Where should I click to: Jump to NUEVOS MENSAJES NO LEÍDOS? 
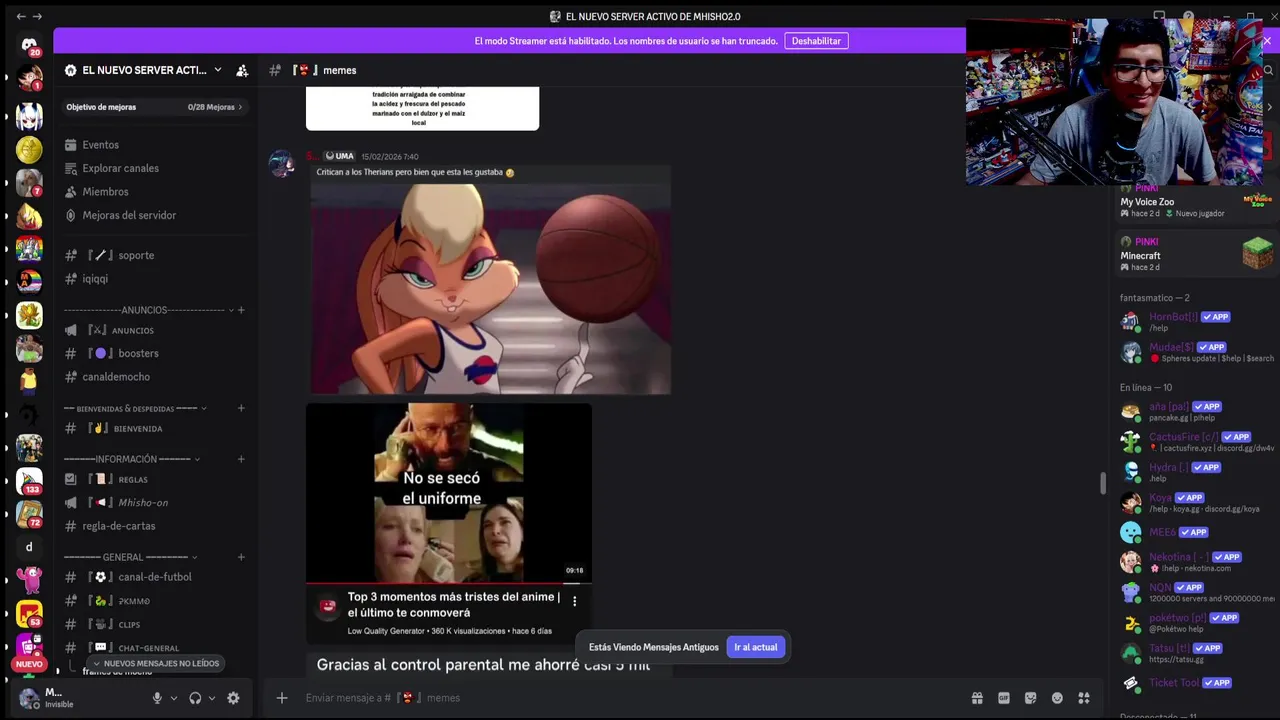[154, 663]
